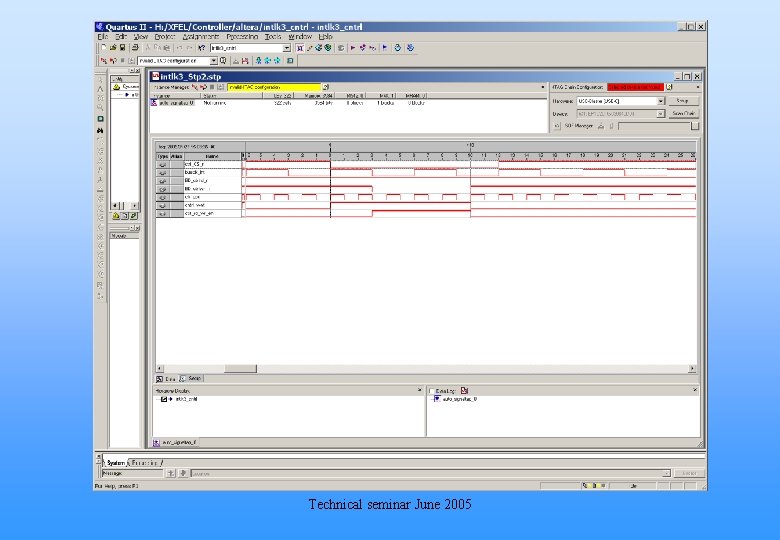Screen dimensions: 780x540
Task: Click the time marker at sample 10
Action: pyautogui.click(x=470, y=146)
